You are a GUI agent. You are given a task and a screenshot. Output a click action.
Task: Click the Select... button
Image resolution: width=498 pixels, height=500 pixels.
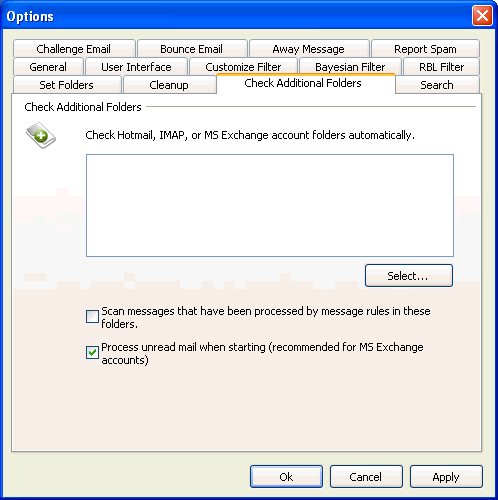pyautogui.click(x=409, y=276)
